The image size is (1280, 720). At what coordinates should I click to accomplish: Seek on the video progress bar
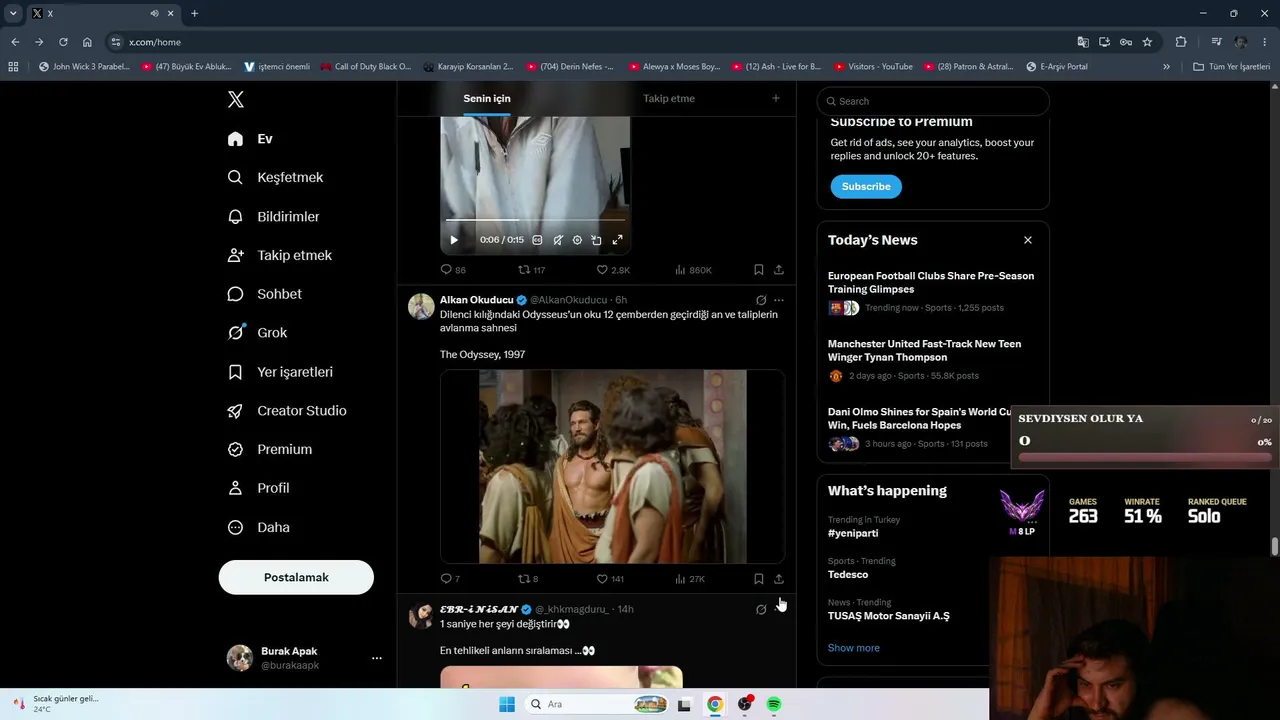(536, 220)
